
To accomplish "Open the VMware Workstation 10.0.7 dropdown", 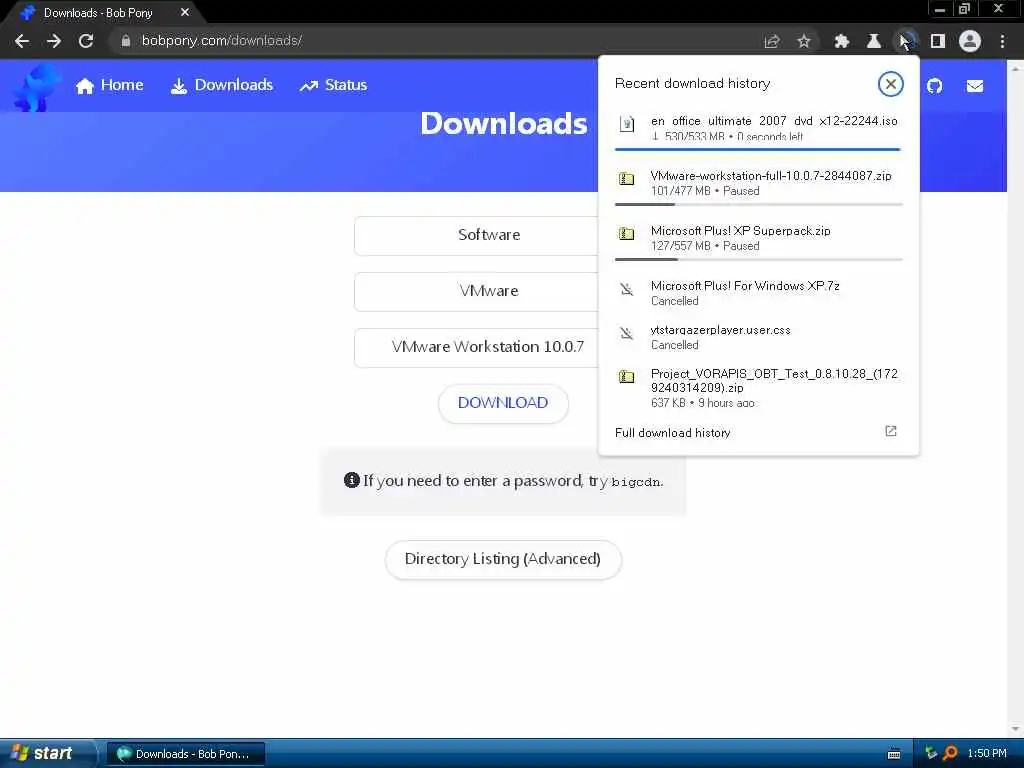I will pos(476,347).
